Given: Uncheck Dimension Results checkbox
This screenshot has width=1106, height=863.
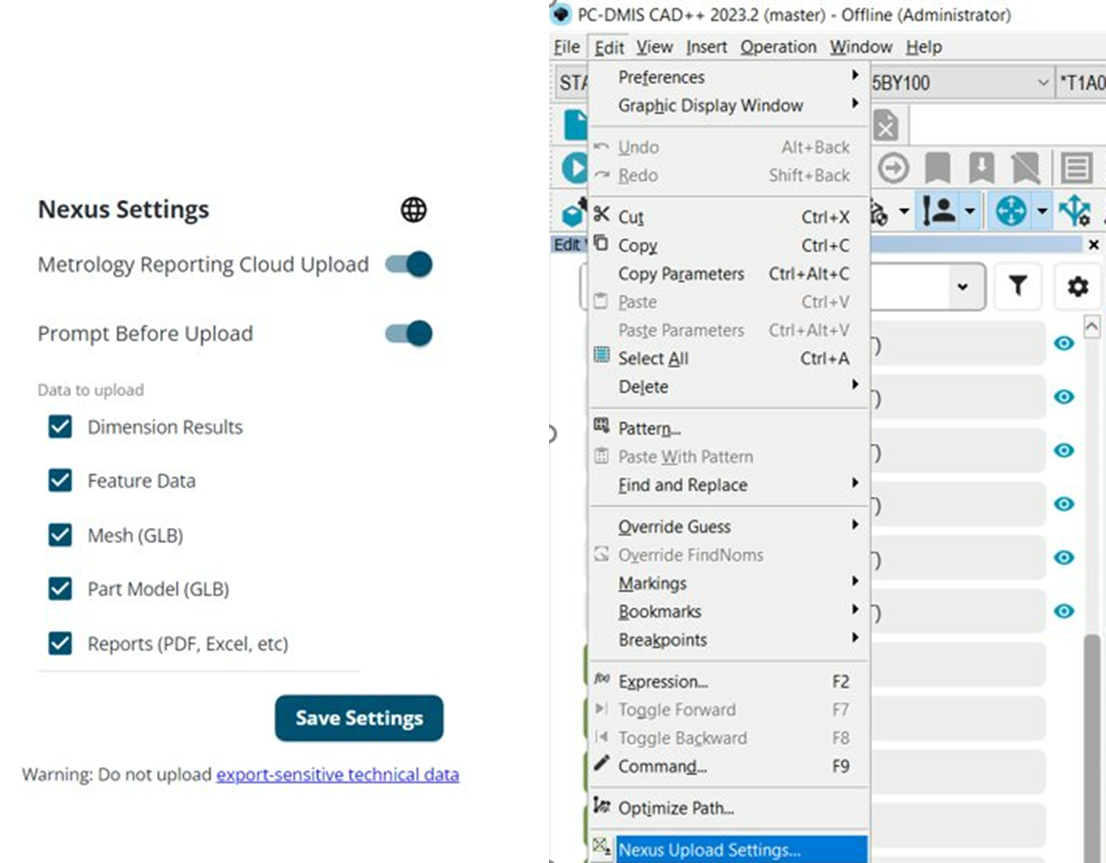Looking at the screenshot, I should (x=60, y=426).
